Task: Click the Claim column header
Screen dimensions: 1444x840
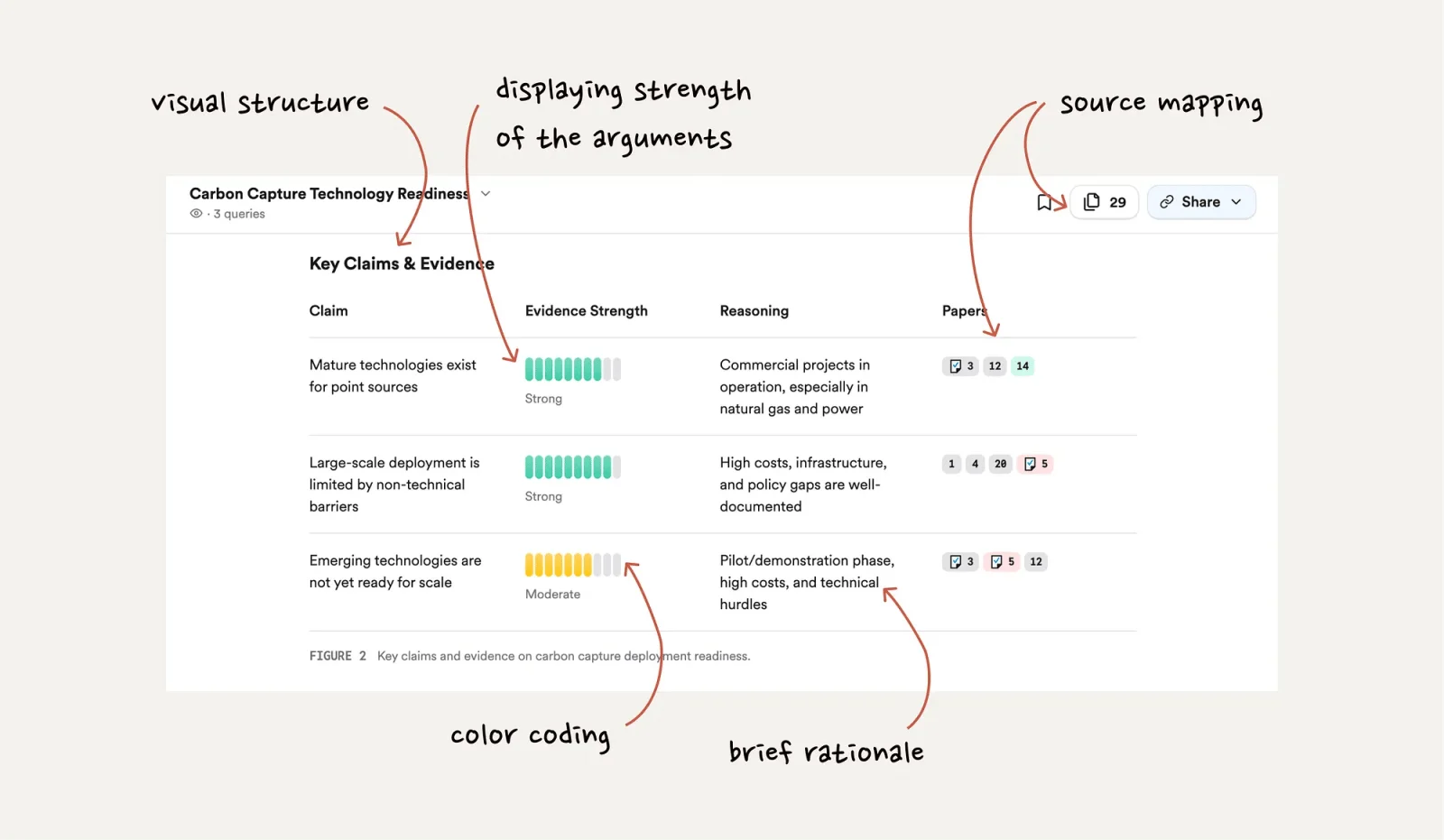Action: coord(329,311)
